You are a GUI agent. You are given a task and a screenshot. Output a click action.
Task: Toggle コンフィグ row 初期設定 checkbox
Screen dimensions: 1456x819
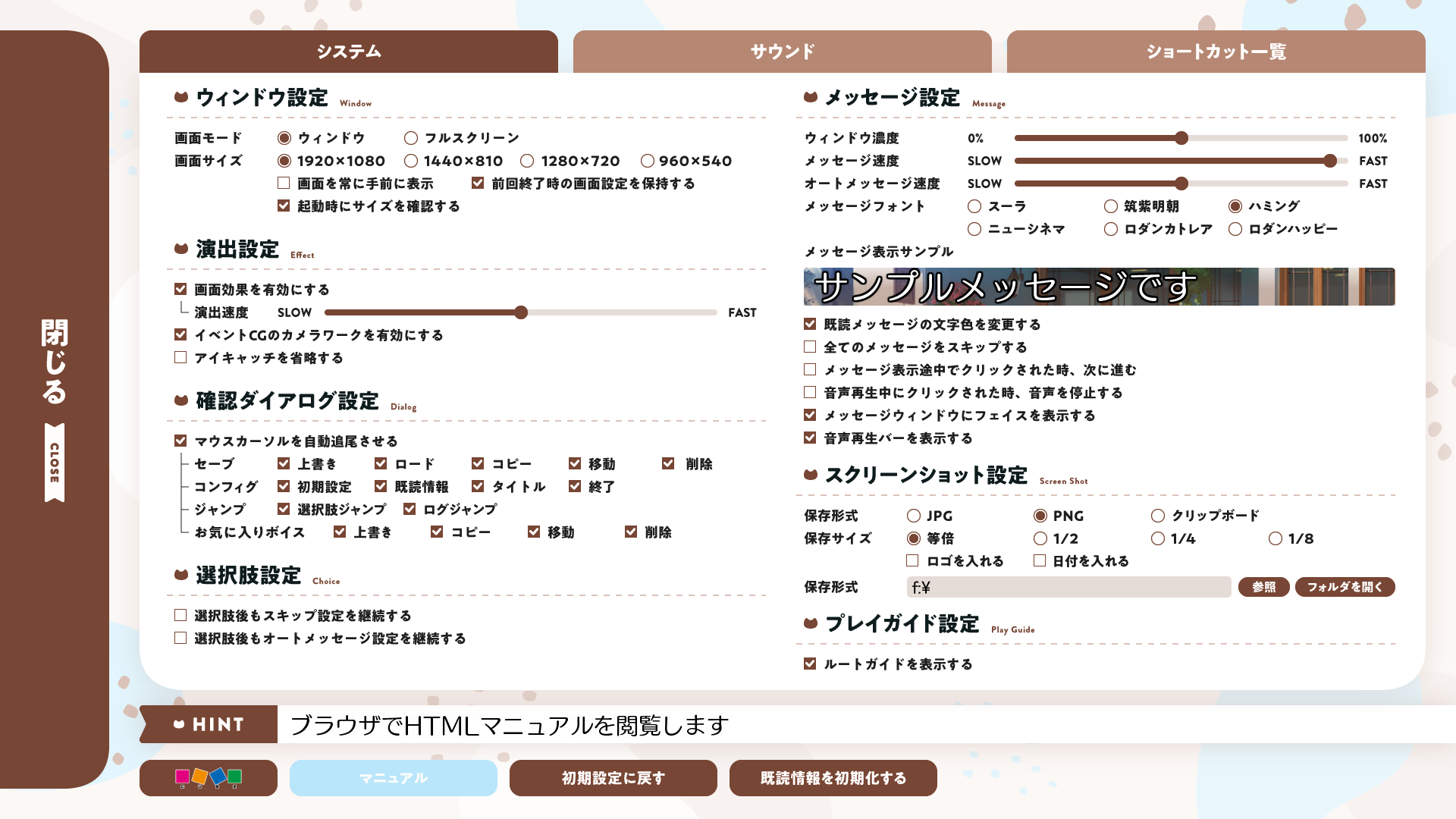coord(284,487)
